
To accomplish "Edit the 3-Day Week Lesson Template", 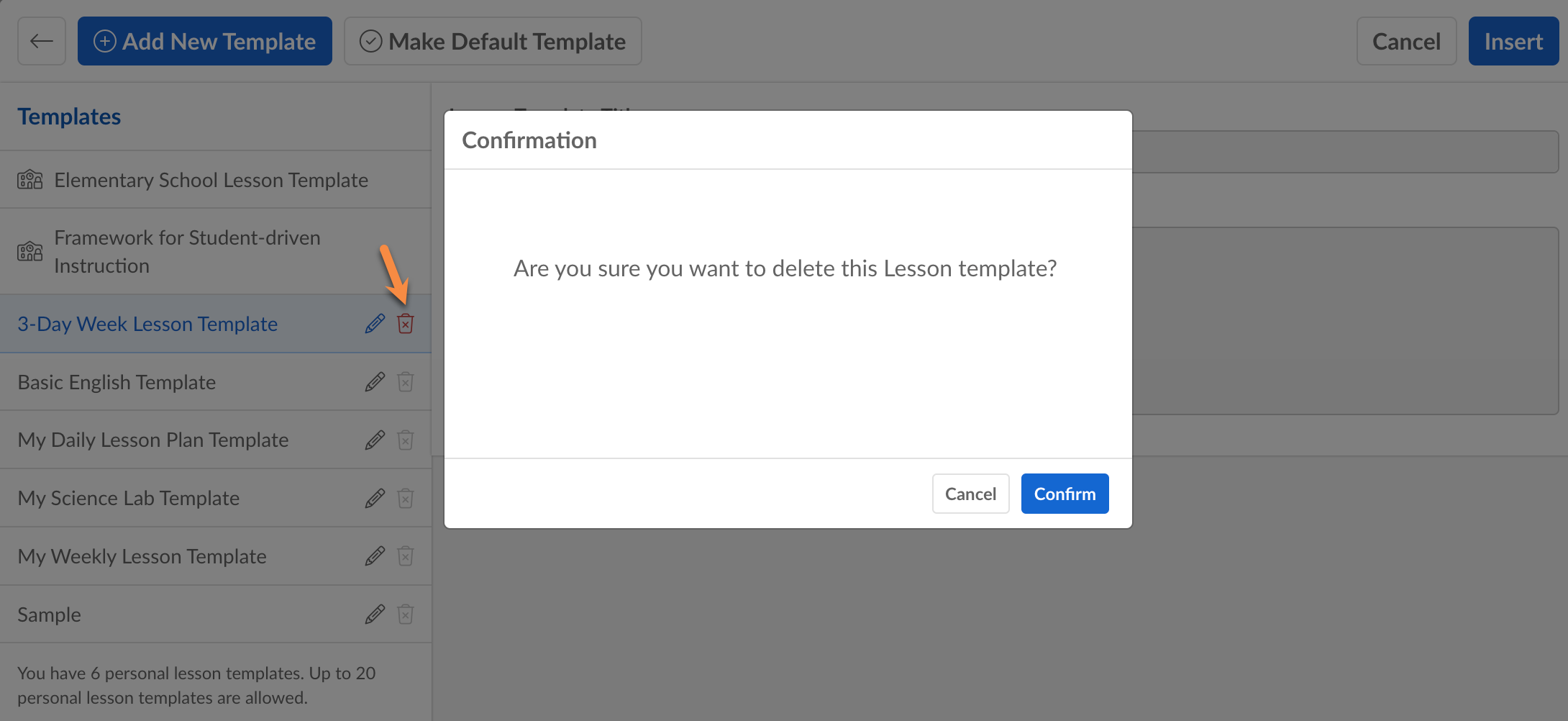I will 375,324.
